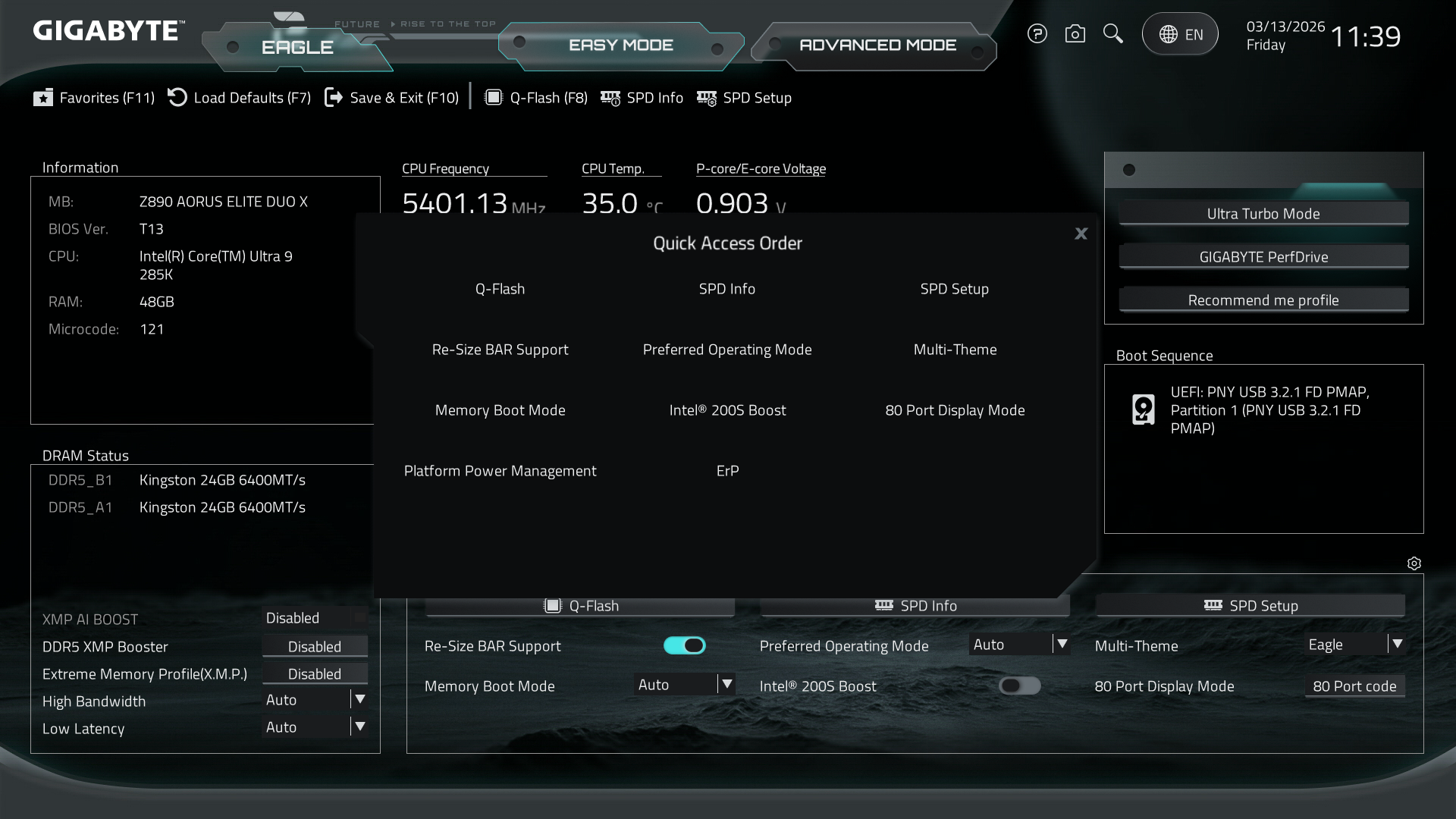Viewport: 1456px width, 819px height.
Task: Click Recommend me profile button
Action: (x=1263, y=300)
